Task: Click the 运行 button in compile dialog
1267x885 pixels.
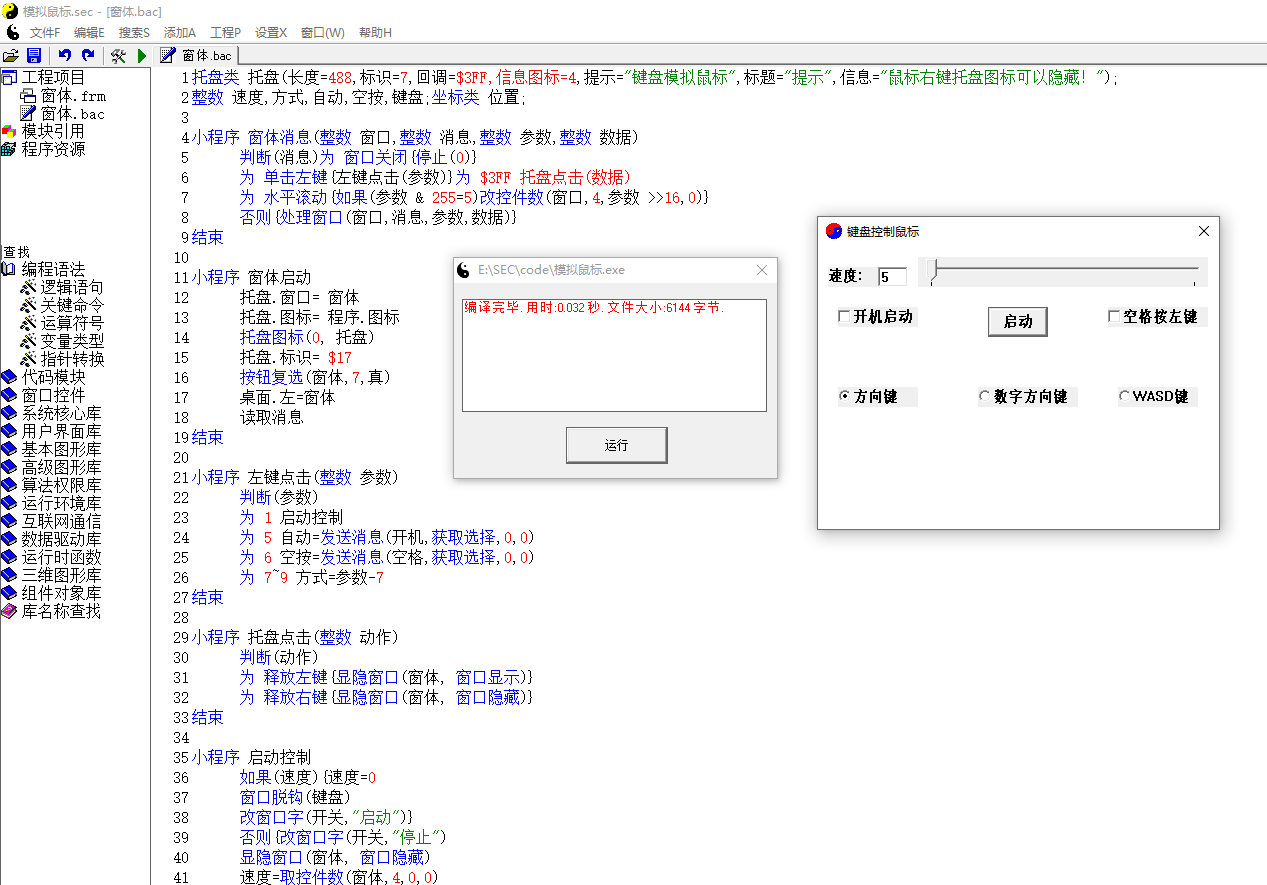Action: [x=616, y=445]
